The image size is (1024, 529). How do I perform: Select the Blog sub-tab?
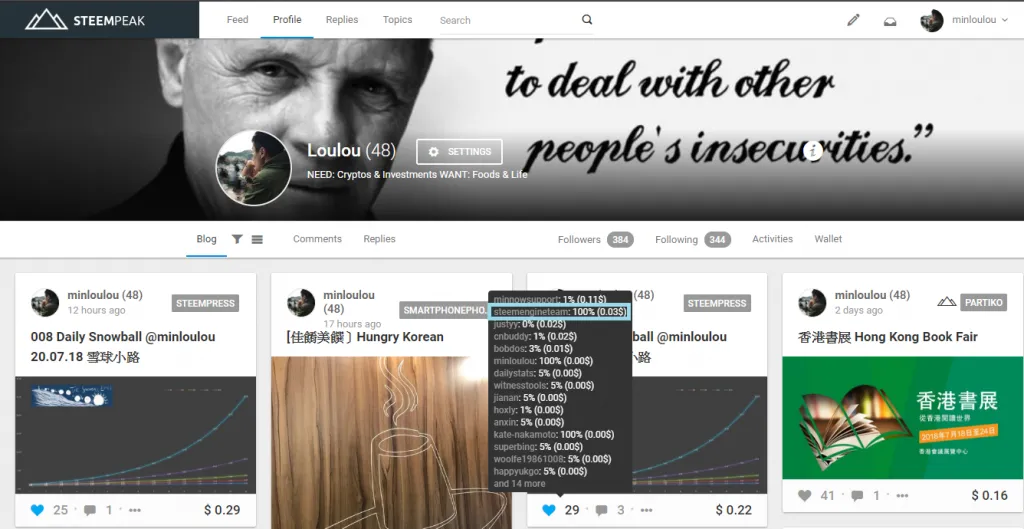tap(206, 239)
